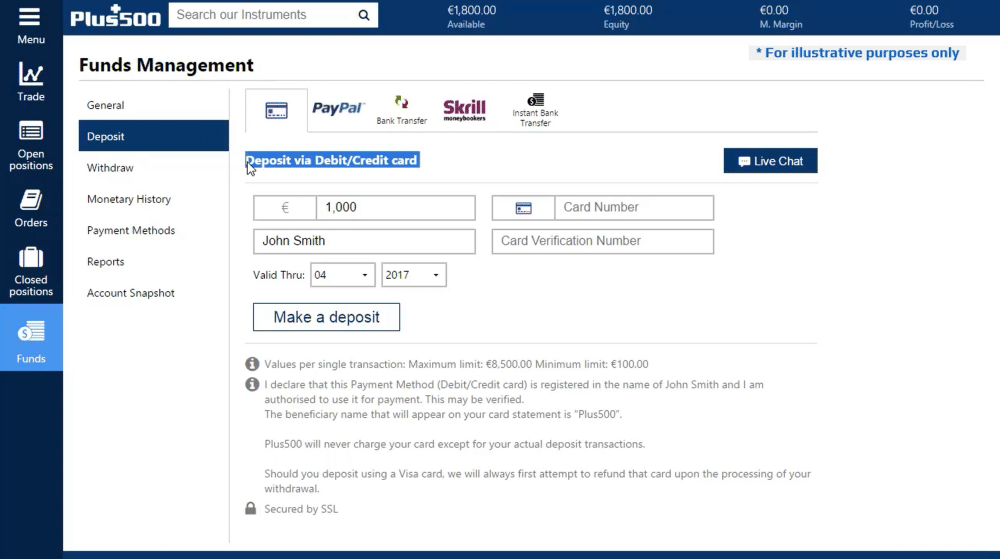Open the Orders icon in sidebar
The width and height of the screenshot is (1000, 559).
pos(31,200)
